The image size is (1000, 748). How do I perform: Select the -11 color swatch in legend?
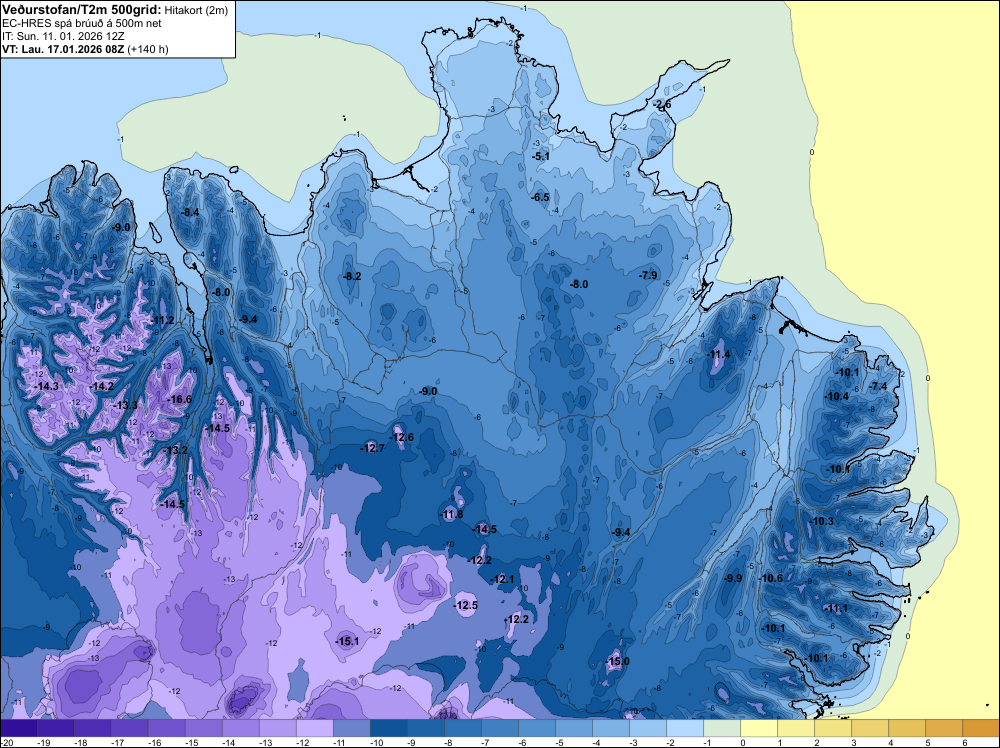pyautogui.click(x=351, y=728)
